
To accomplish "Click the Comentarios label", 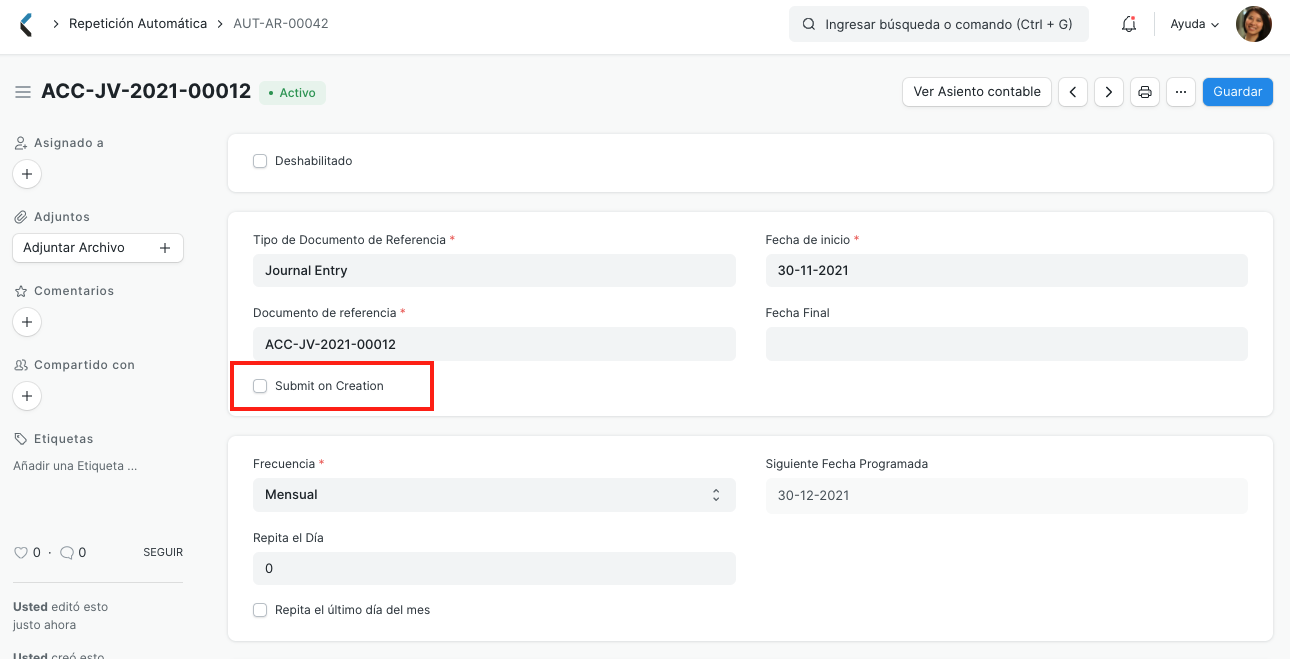I will (x=74, y=291).
